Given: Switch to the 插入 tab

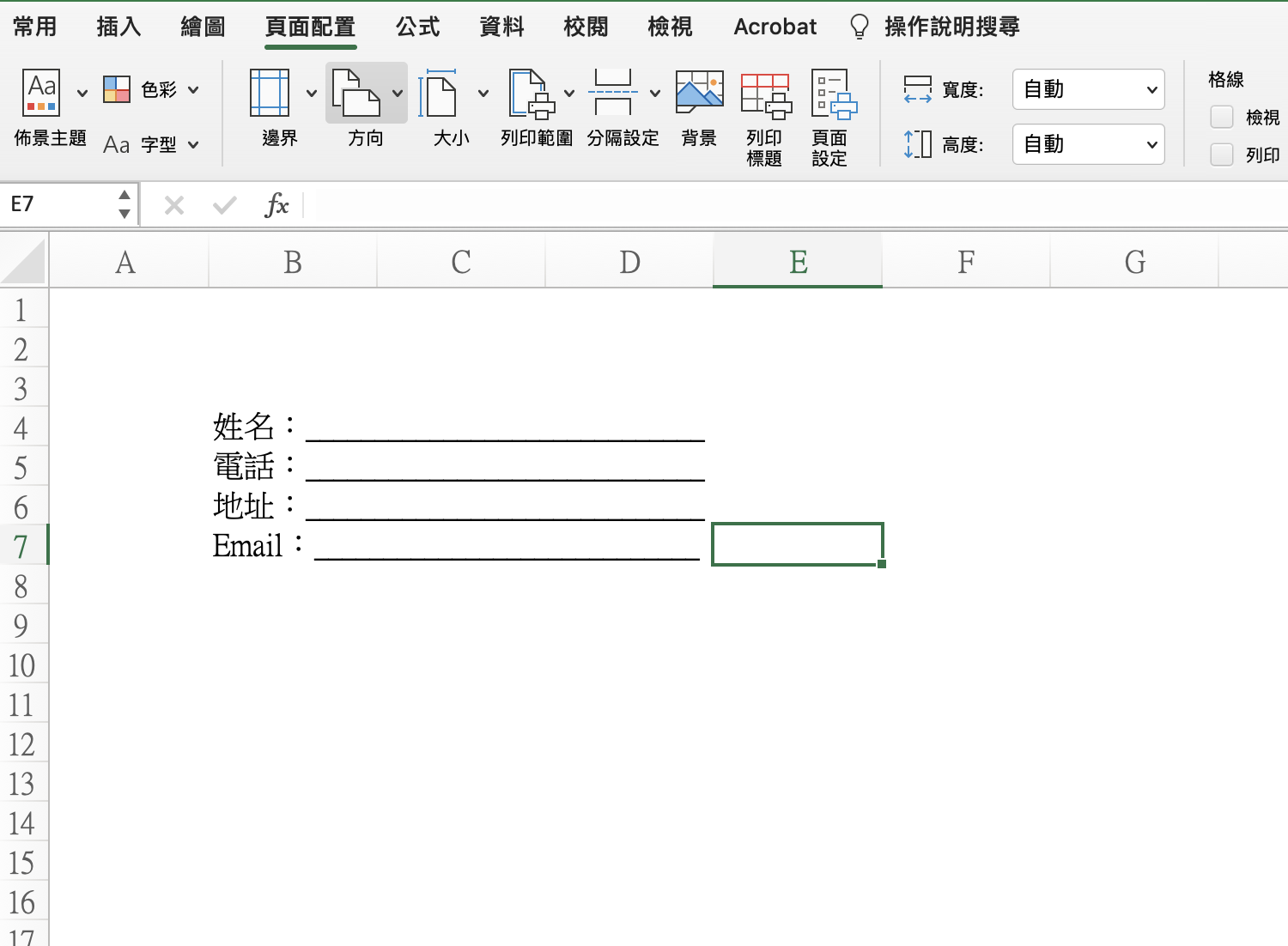Looking at the screenshot, I should tap(118, 27).
